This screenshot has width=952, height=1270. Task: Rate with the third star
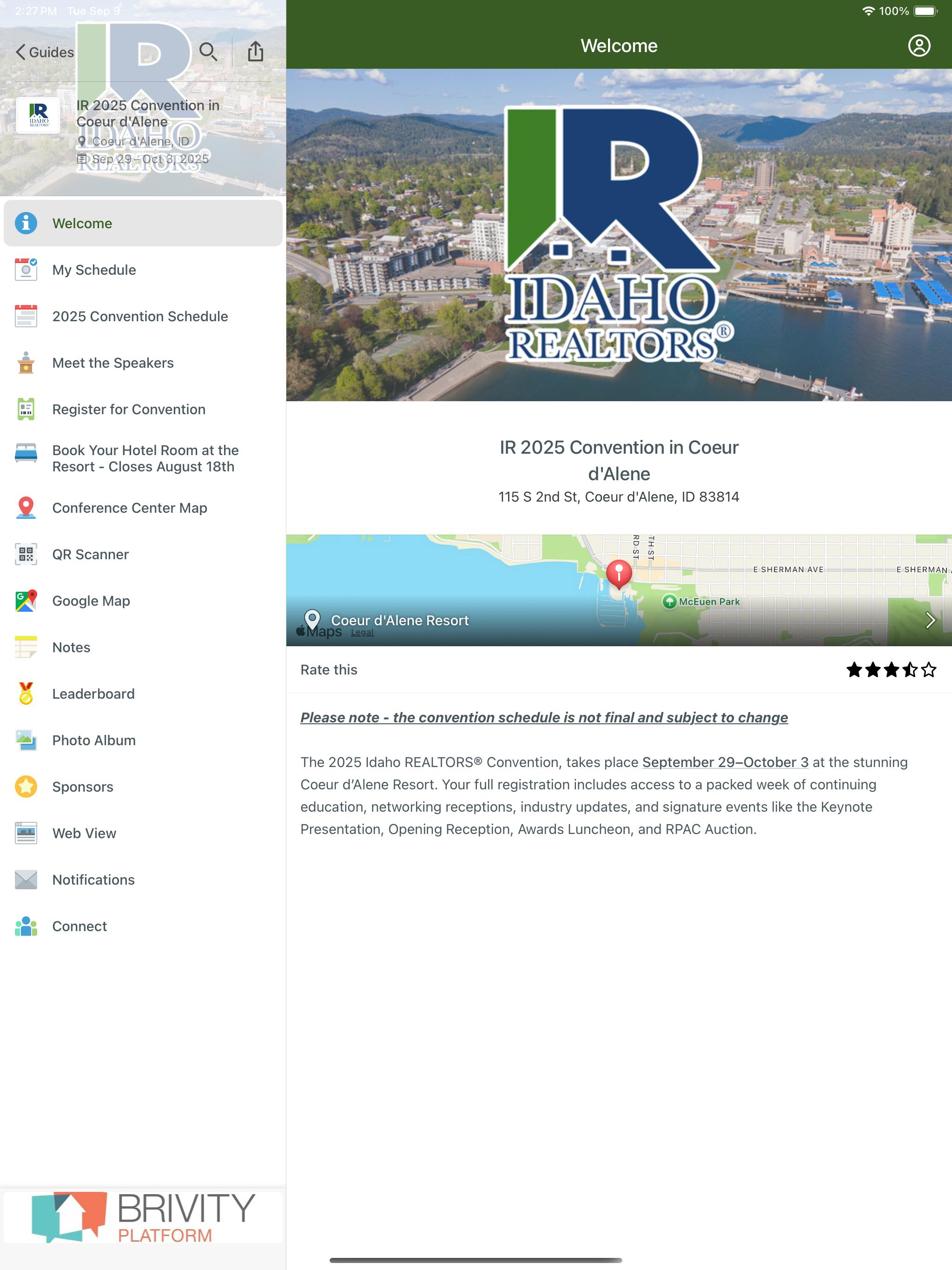coord(891,669)
